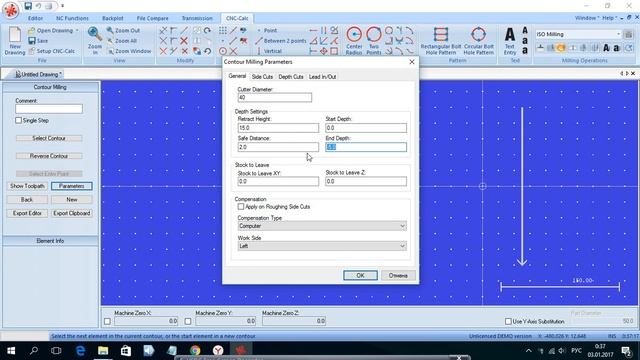Screen dimensions: 640x360
Task: Click the Export Editor button
Action: pyautogui.click(x=27, y=213)
